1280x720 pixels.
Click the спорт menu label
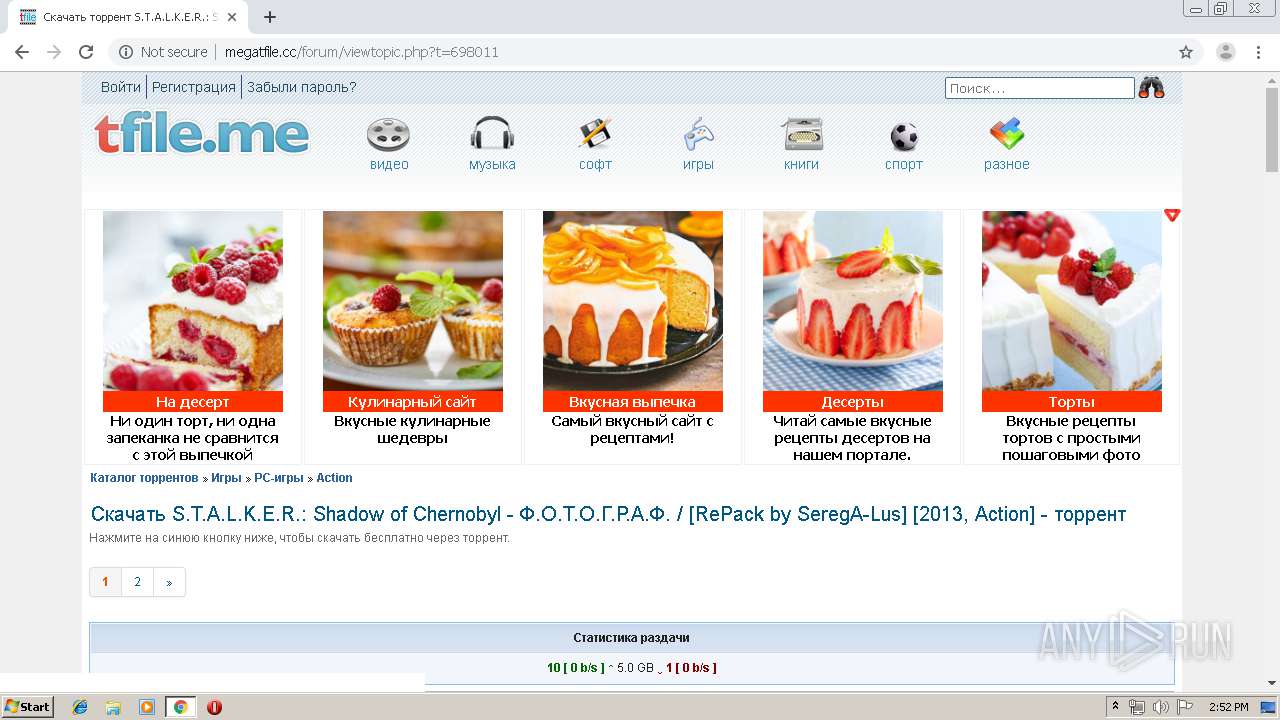coord(904,164)
